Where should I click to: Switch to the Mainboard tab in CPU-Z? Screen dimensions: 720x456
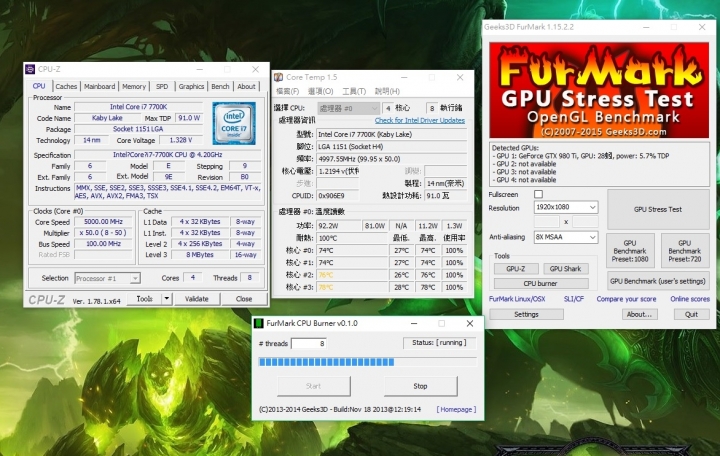click(99, 86)
